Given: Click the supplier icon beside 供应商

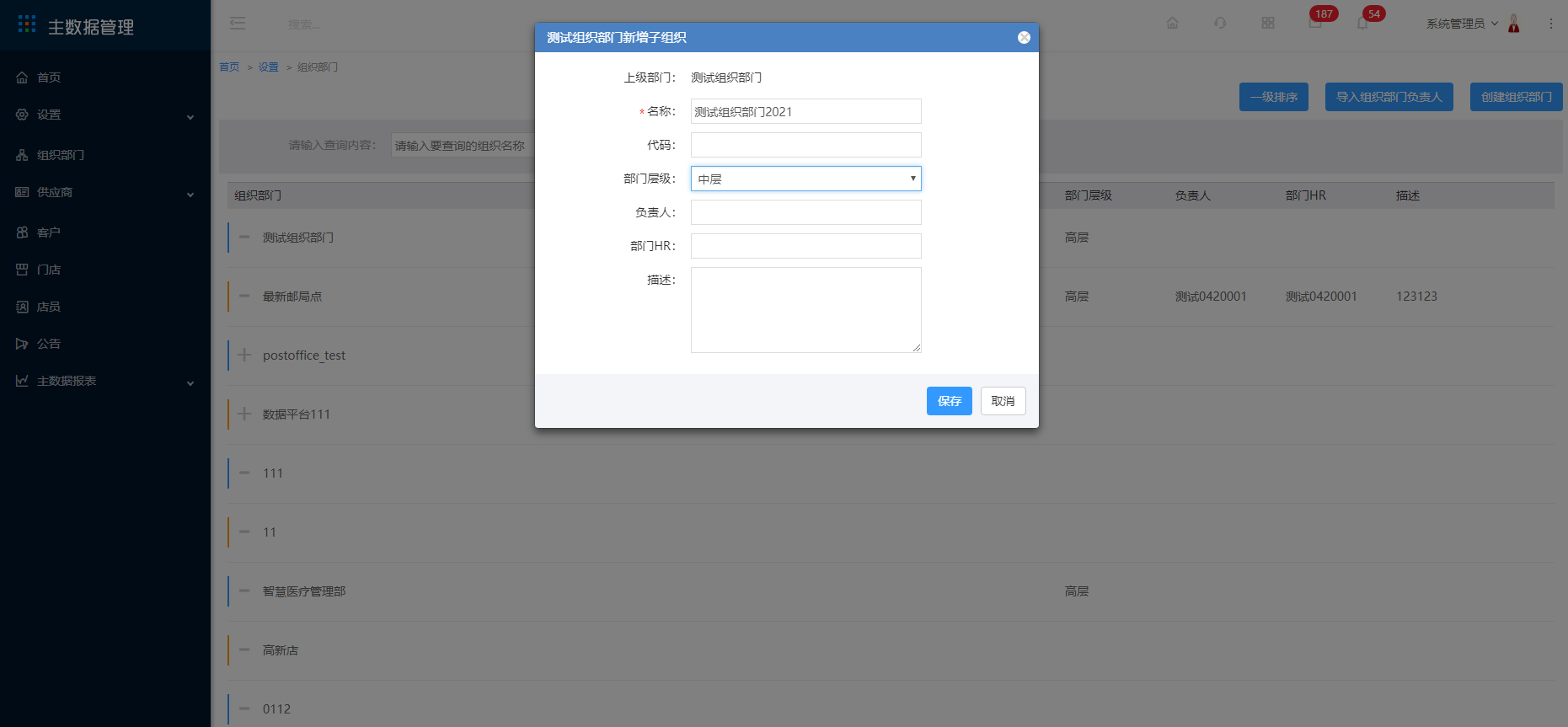Looking at the screenshot, I should [22, 192].
